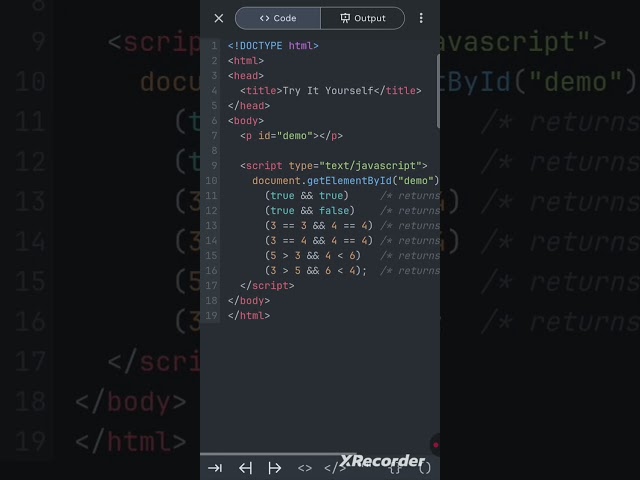
Task: Place cursor on the closing </body> tag
Action: point(249,301)
